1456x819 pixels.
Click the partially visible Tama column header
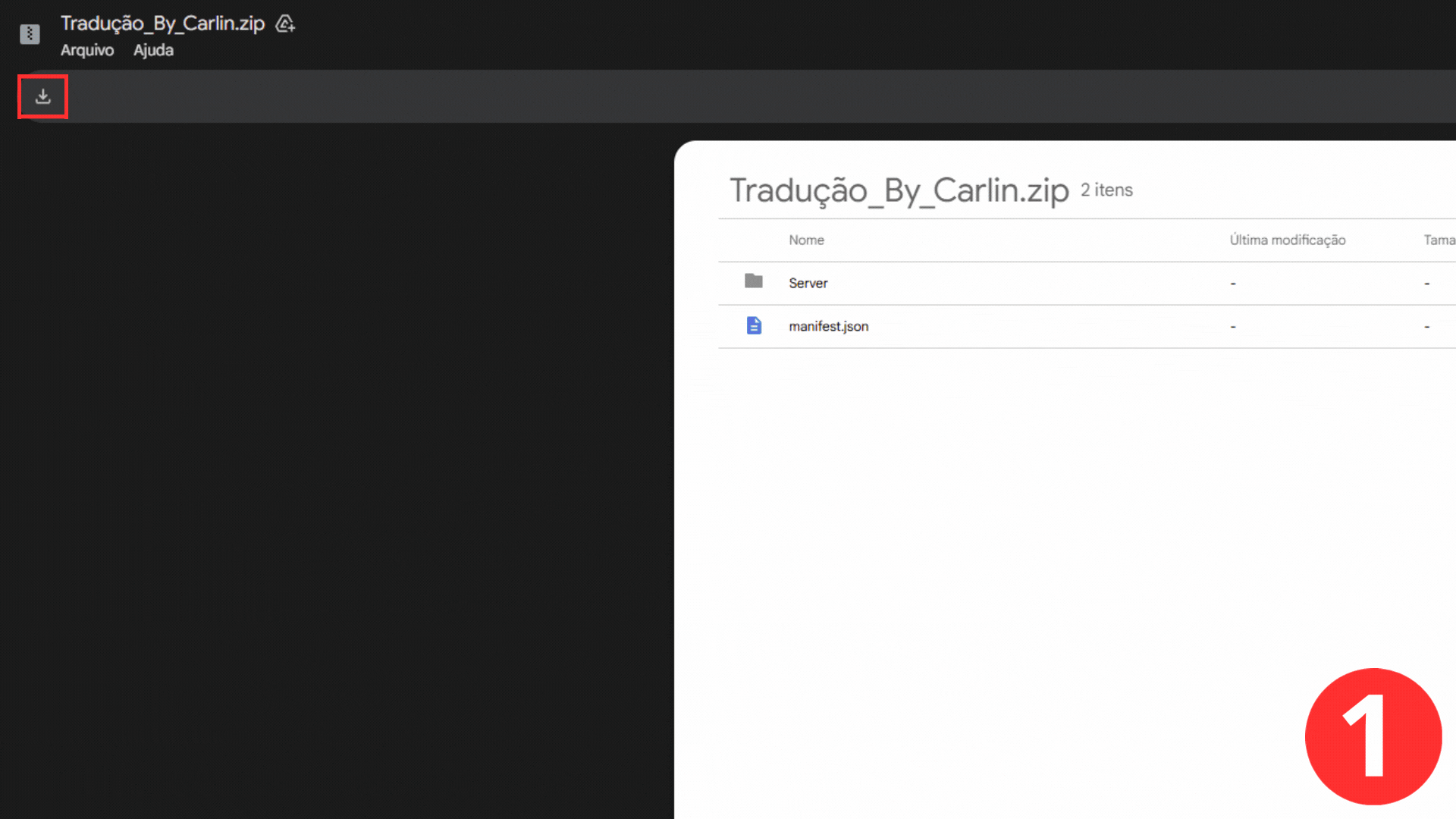(1439, 240)
